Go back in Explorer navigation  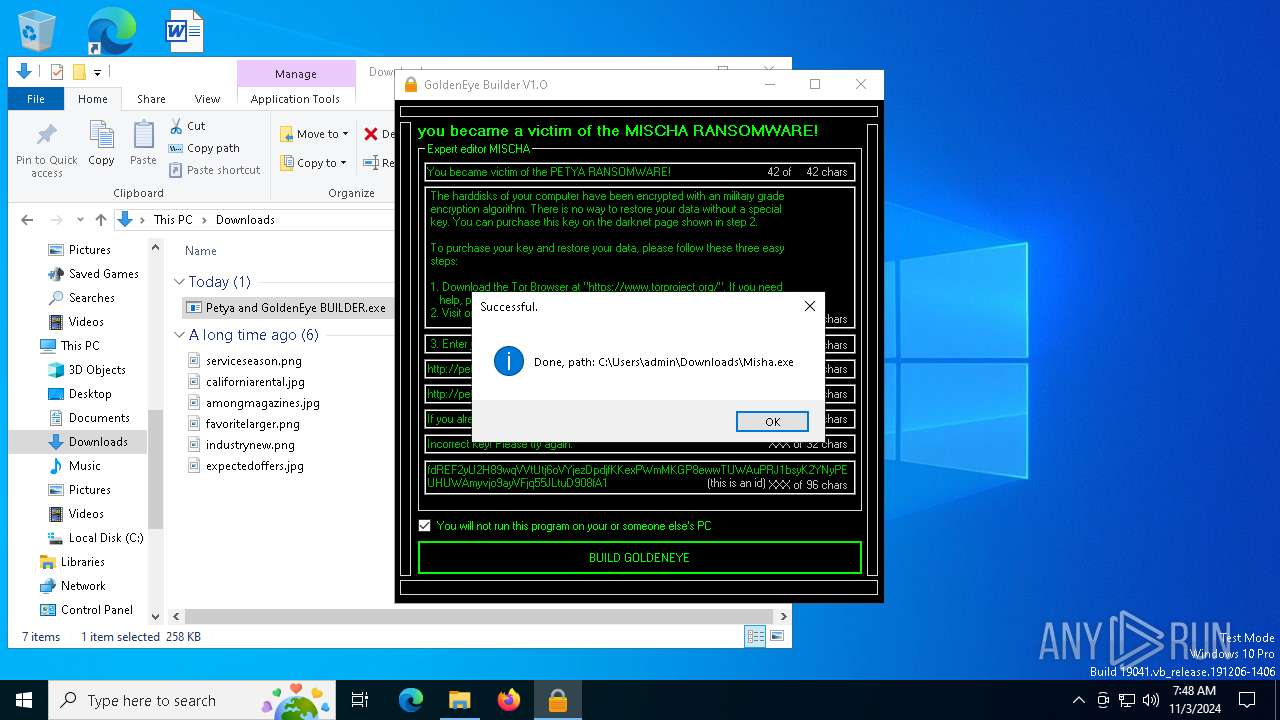27,220
